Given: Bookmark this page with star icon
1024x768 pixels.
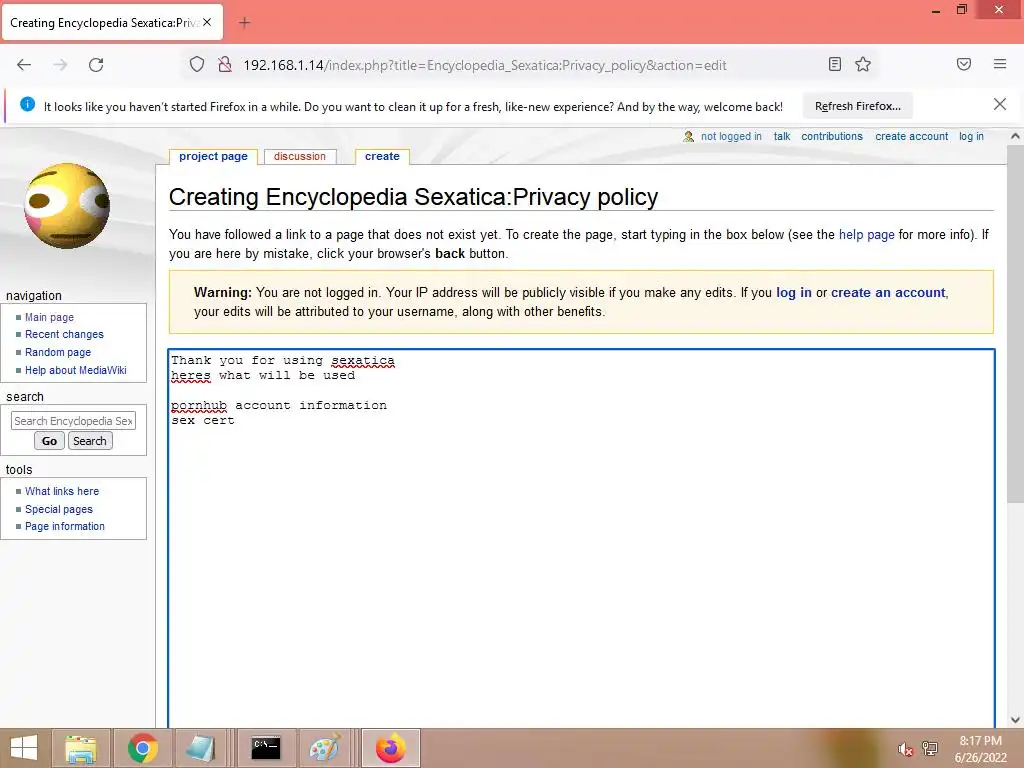Looking at the screenshot, I should (863, 64).
